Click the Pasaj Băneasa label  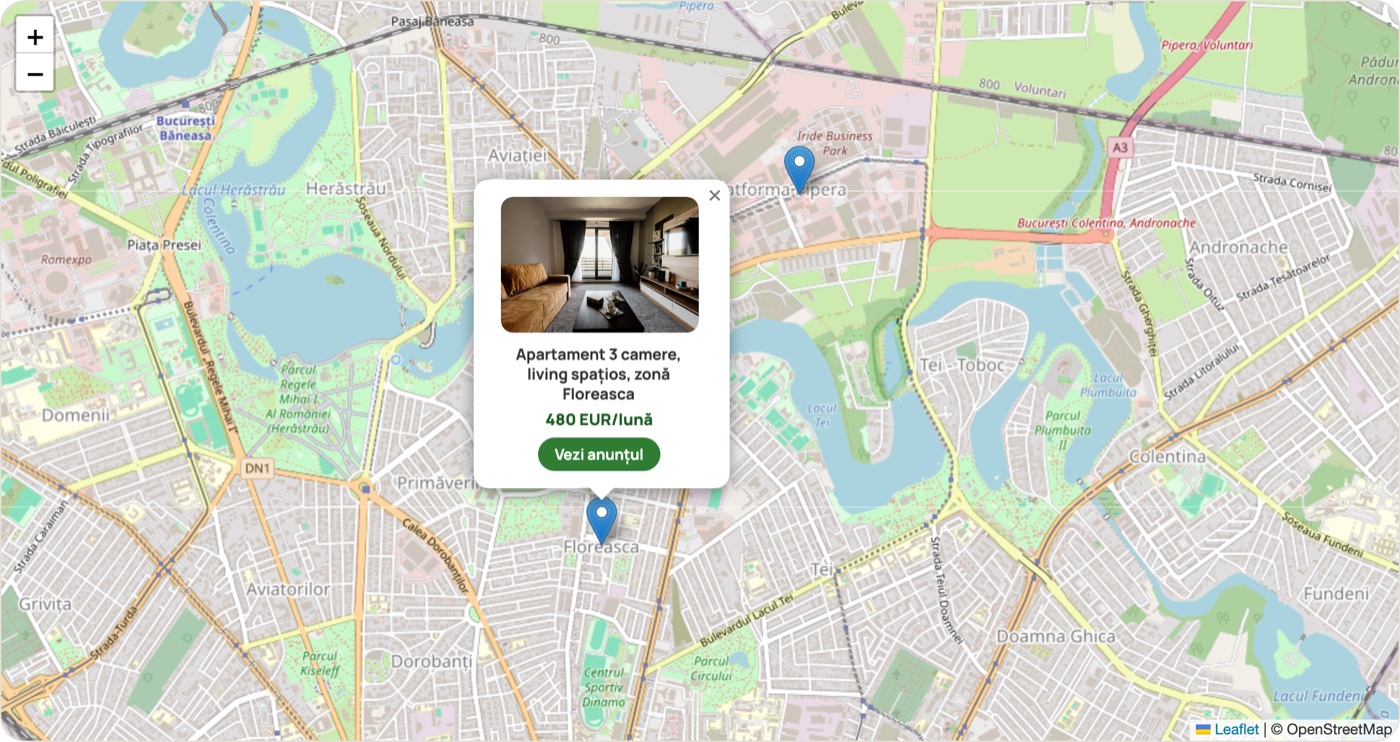432,21
